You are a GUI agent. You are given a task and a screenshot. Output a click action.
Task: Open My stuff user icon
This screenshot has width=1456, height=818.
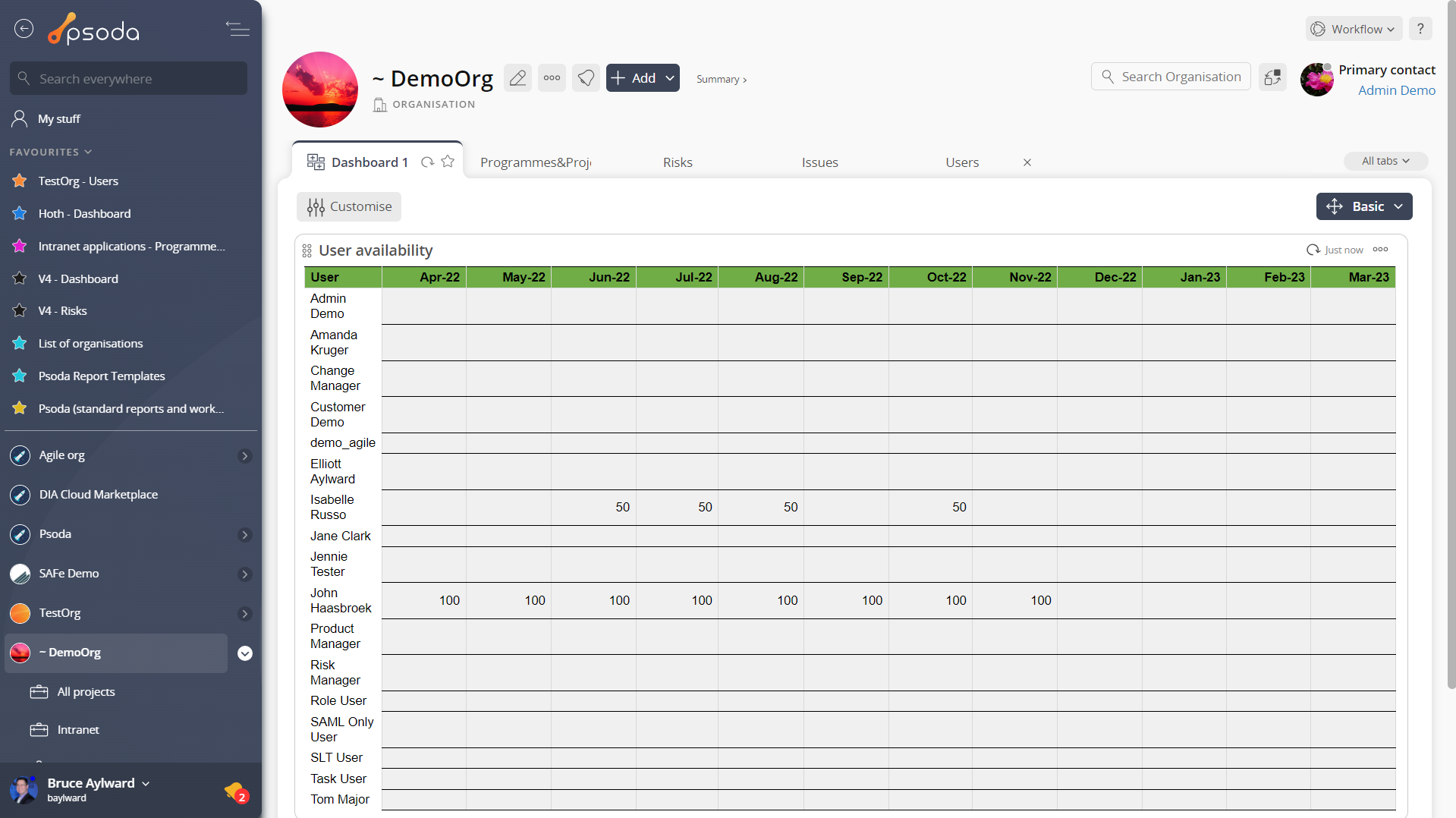[20, 118]
